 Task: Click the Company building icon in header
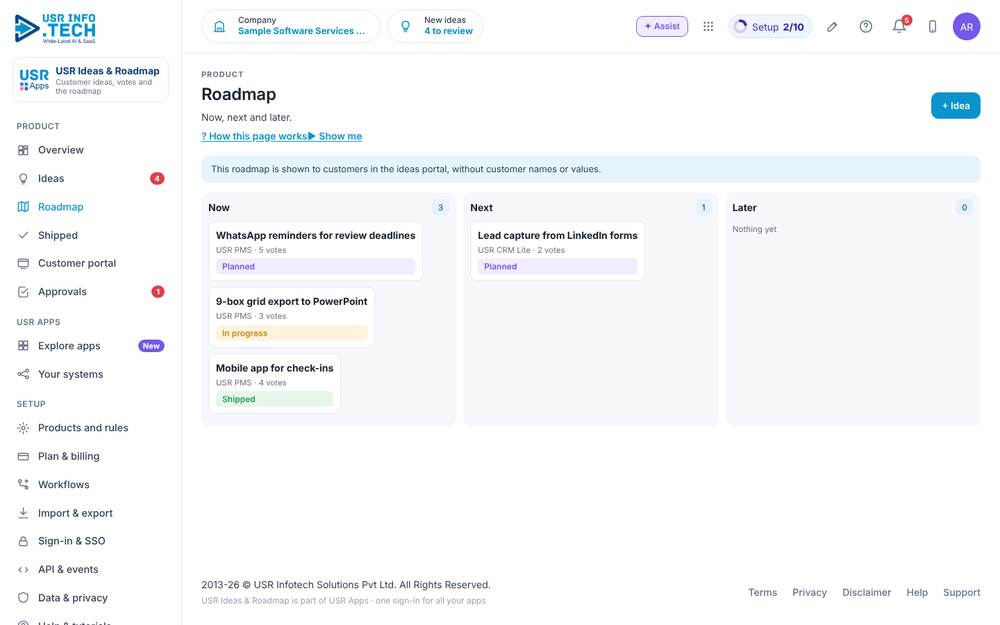[x=219, y=26]
